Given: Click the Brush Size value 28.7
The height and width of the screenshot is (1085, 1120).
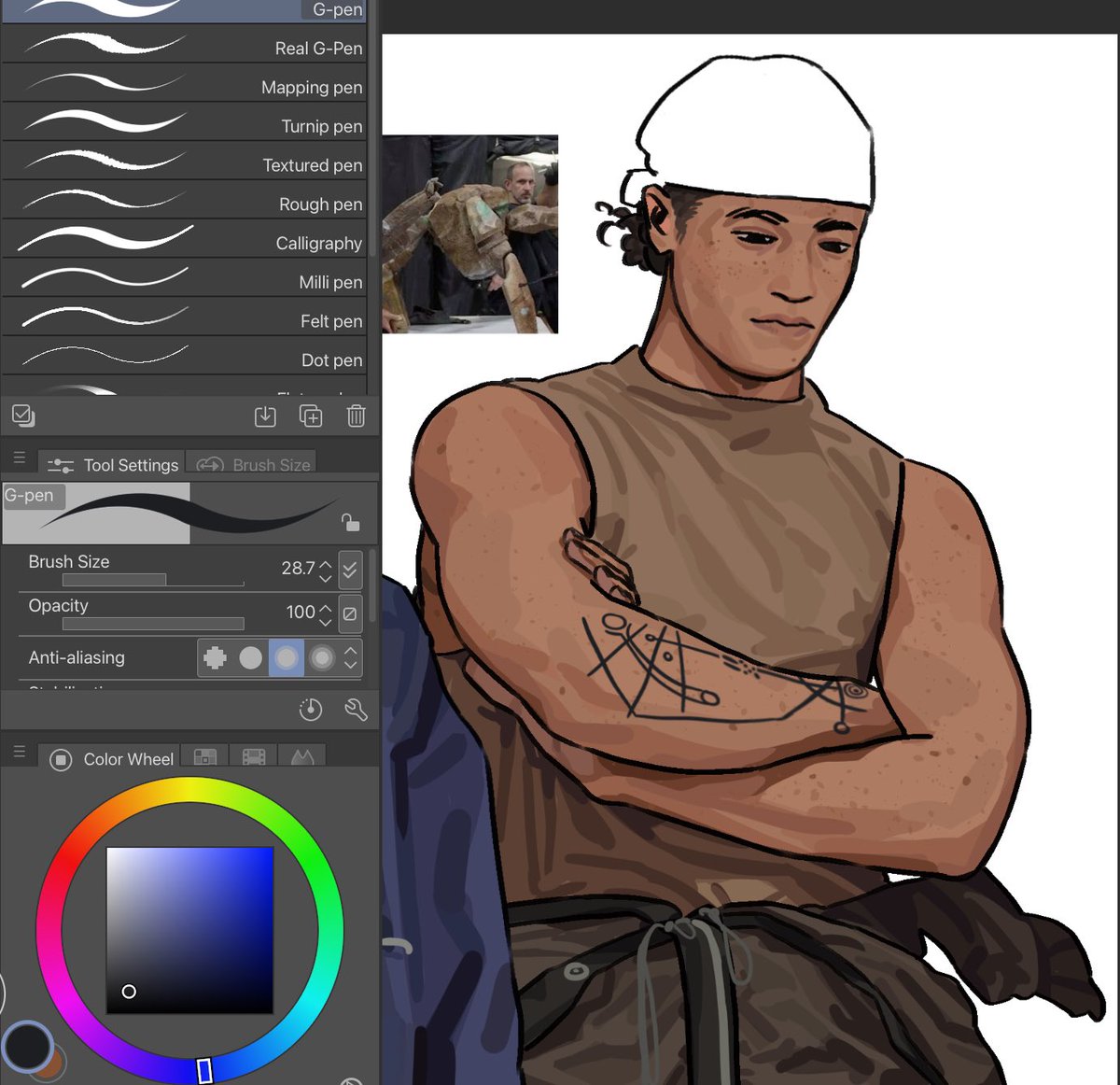Looking at the screenshot, I should pyautogui.click(x=298, y=568).
